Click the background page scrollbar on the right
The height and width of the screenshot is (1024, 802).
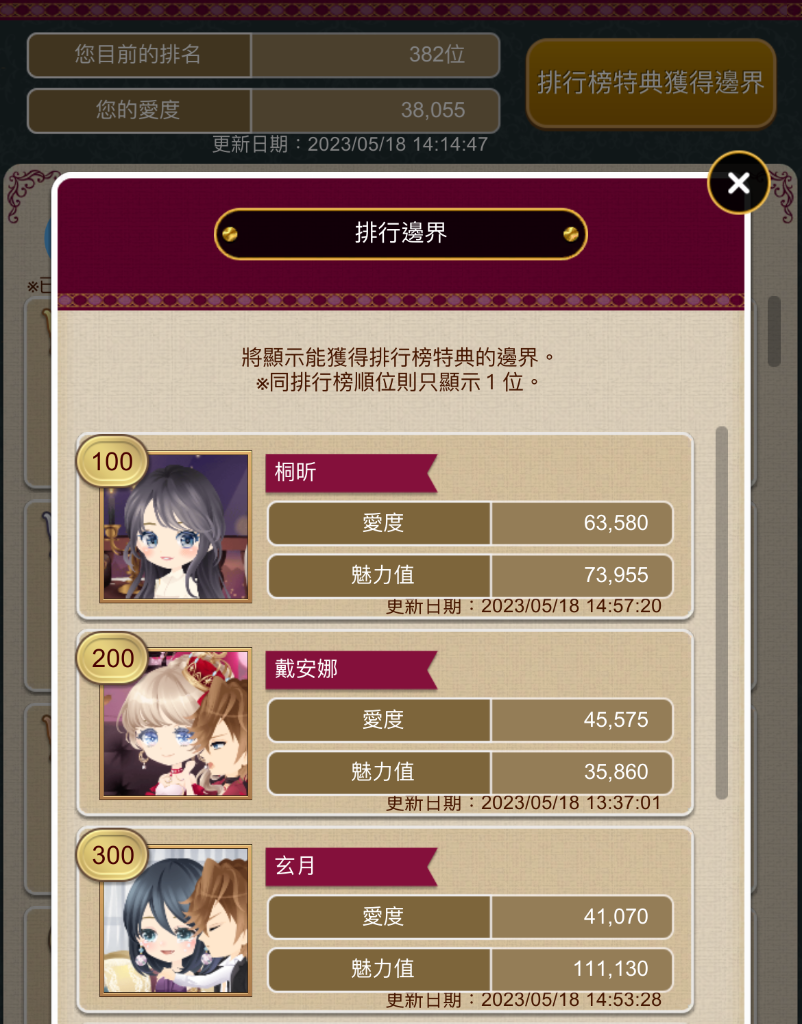tap(775, 331)
